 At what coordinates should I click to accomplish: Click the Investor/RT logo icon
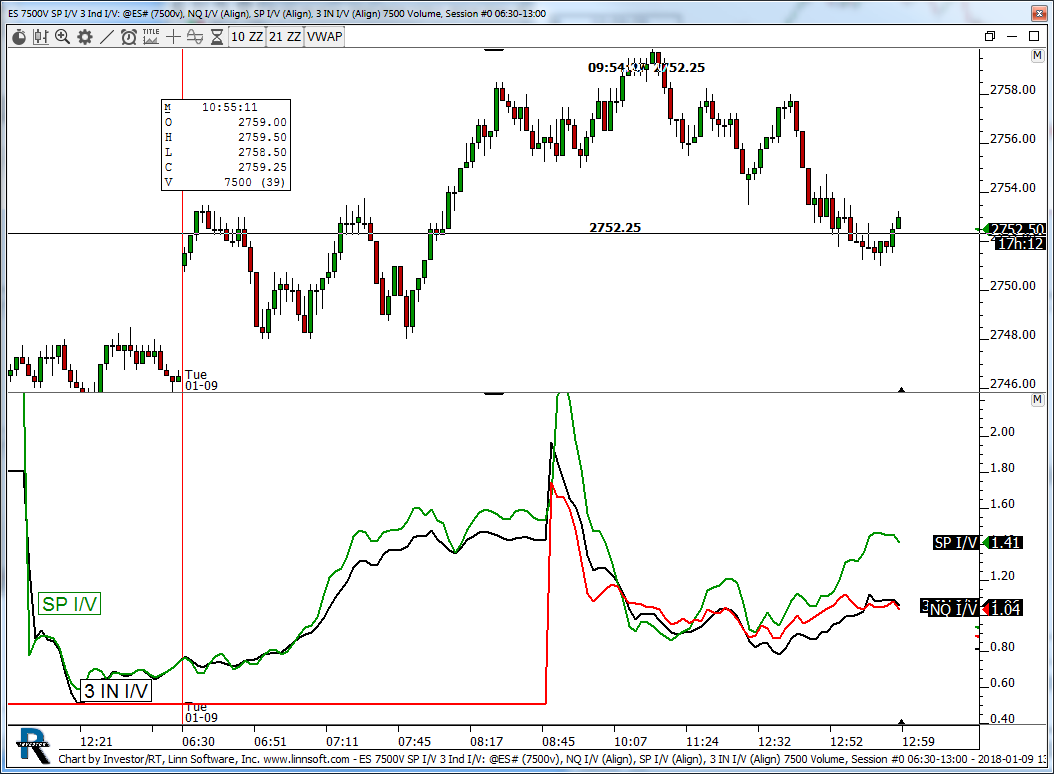(33, 745)
